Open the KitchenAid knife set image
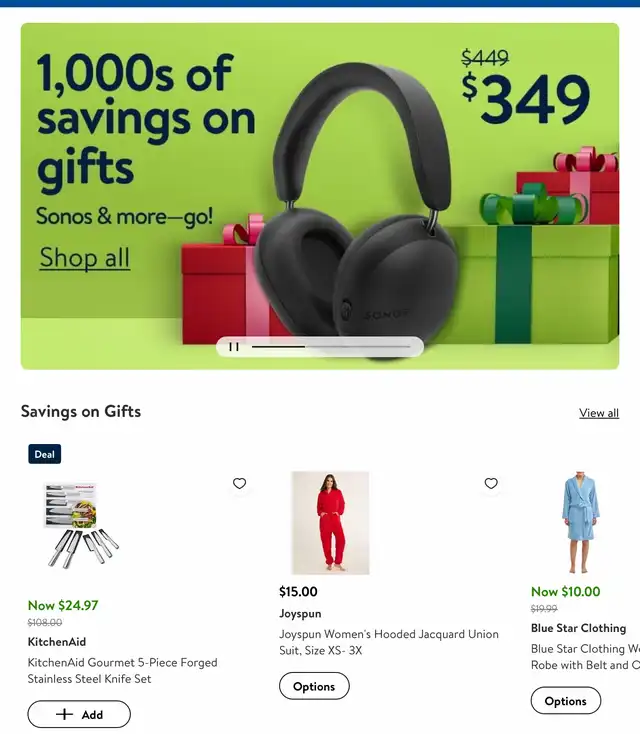 pyautogui.click(x=82, y=525)
